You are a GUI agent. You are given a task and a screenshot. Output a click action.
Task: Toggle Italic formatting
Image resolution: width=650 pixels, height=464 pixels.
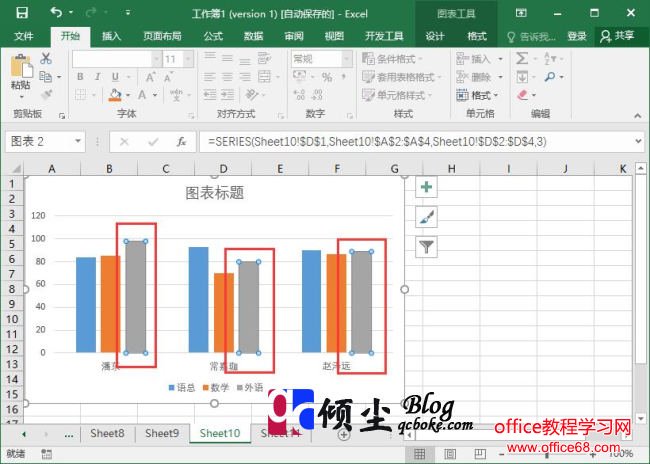point(97,77)
